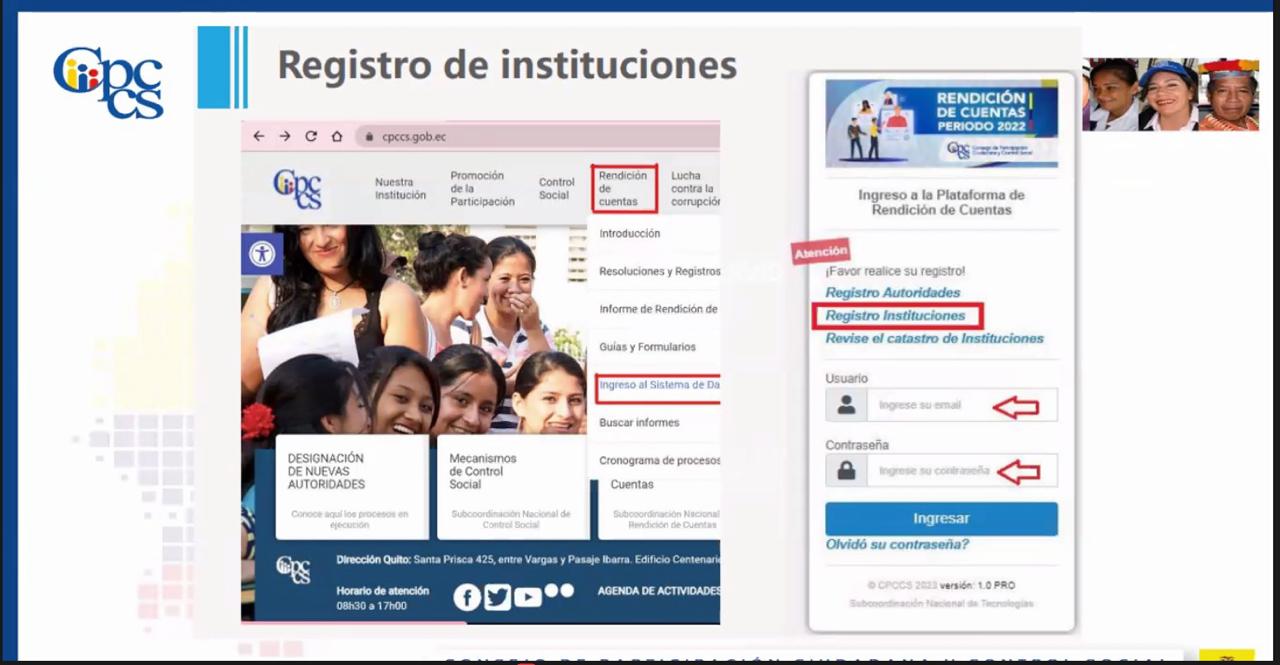
Task: Click the Registro Autoridades link
Action: pyautogui.click(x=892, y=293)
